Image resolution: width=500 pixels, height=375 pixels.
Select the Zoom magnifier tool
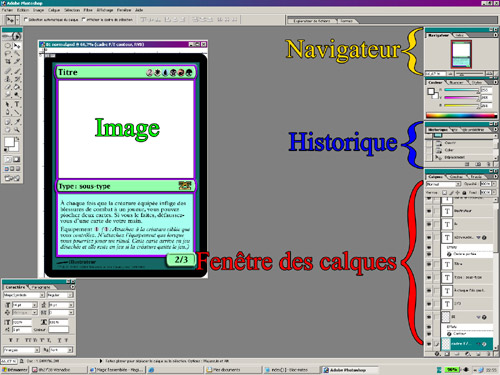point(17,130)
